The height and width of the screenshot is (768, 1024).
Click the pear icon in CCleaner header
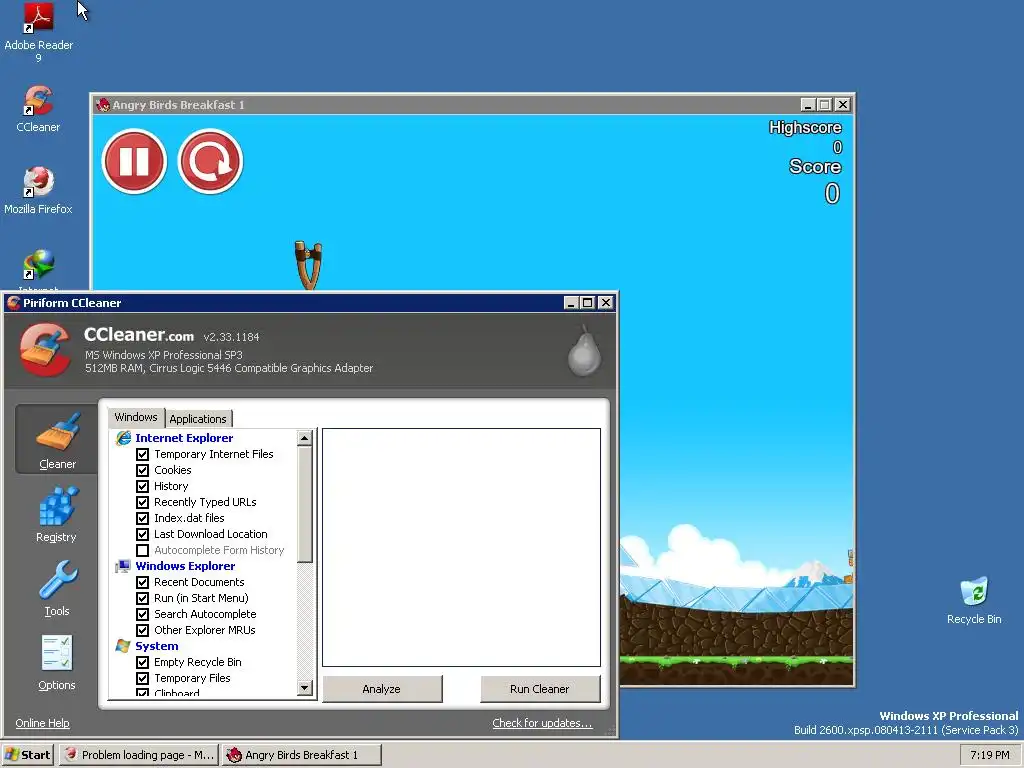click(584, 351)
